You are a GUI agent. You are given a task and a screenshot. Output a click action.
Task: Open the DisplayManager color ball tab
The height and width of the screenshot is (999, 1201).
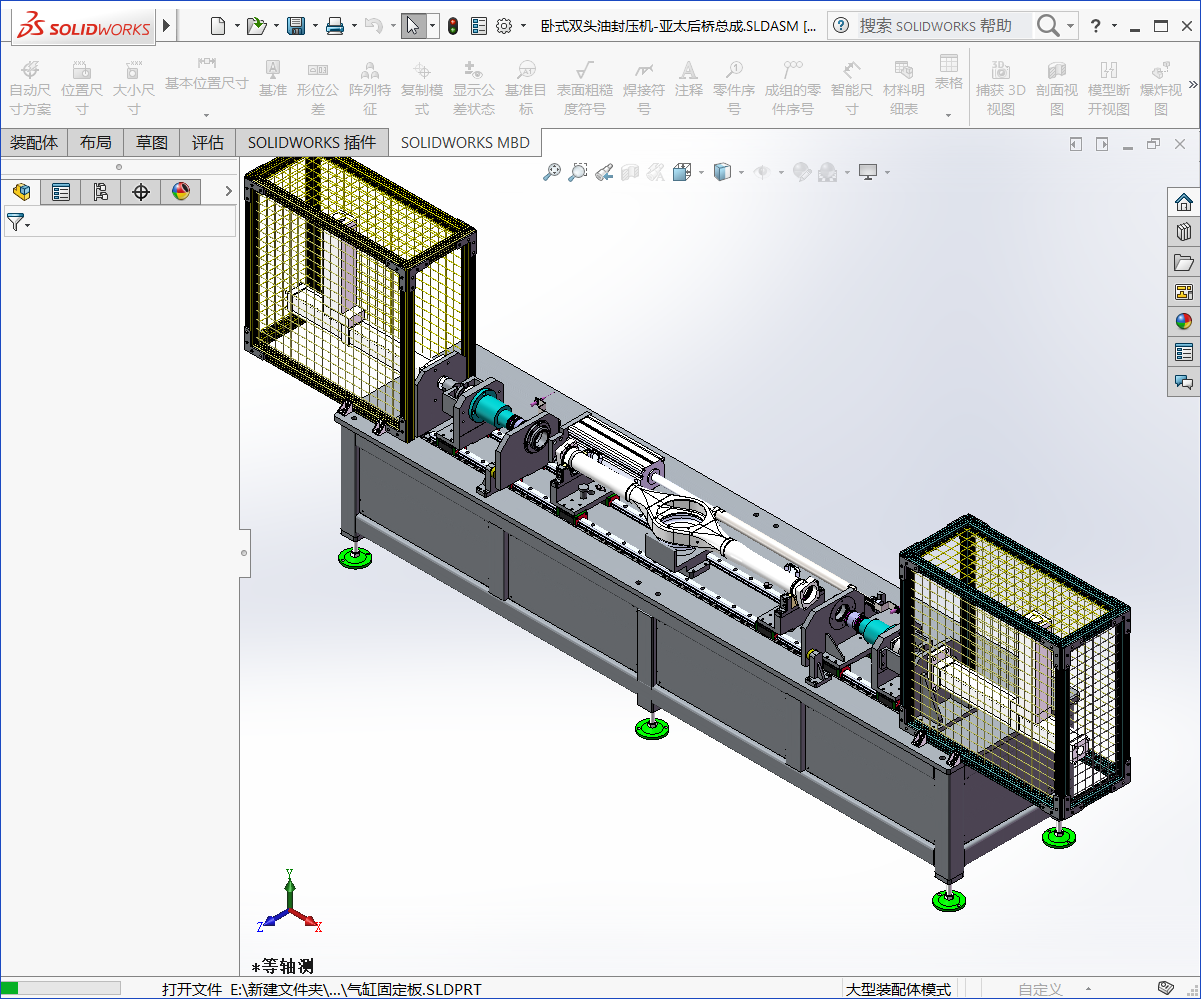180,192
